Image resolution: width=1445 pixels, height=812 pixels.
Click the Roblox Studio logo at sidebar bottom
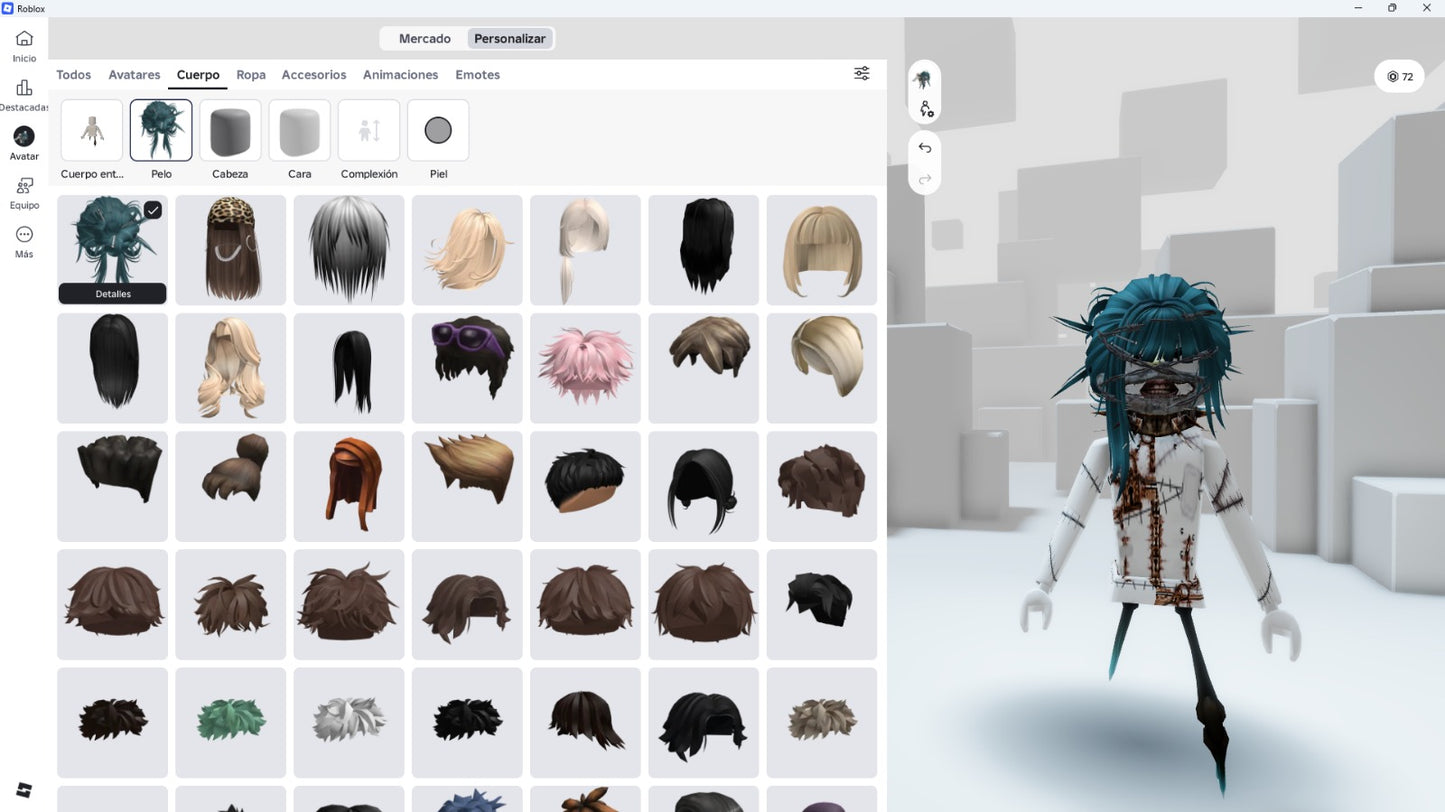point(24,790)
